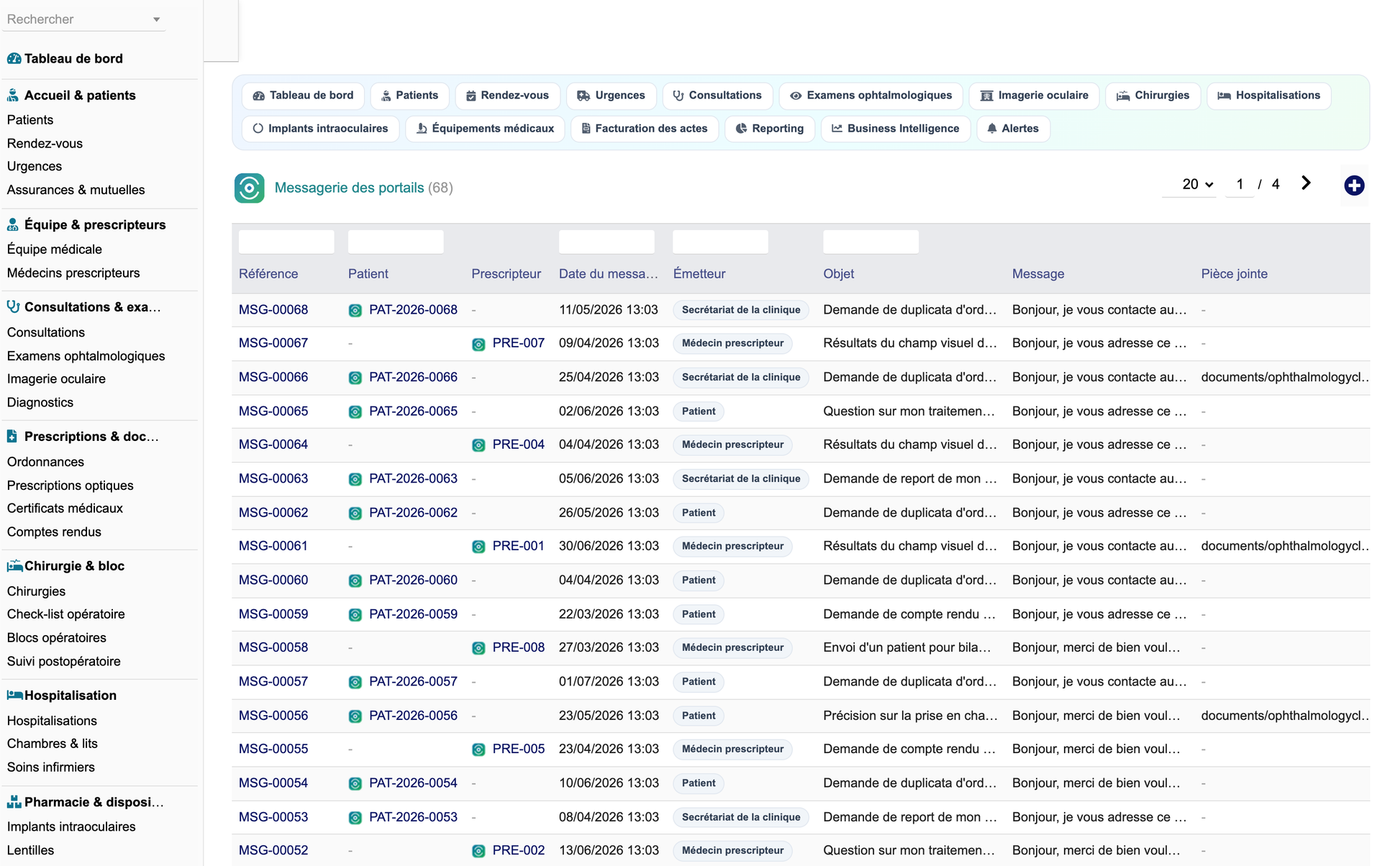Click the prescriber icon beside PRE-002
Image resolution: width=1400 pixels, height=866 pixels.
click(478, 852)
